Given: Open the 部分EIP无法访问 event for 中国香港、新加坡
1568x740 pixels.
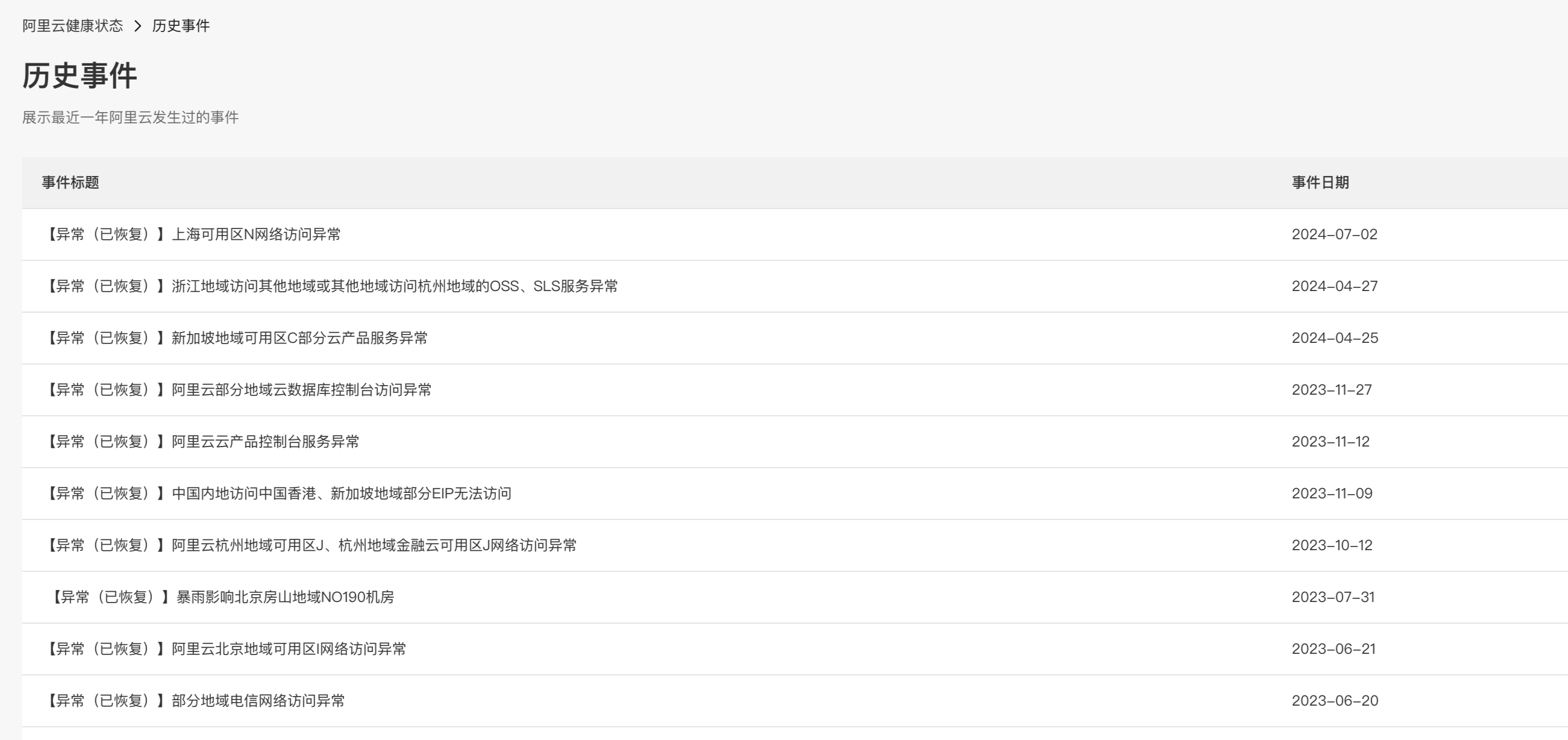Looking at the screenshot, I should pyautogui.click(x=278, y=493).
